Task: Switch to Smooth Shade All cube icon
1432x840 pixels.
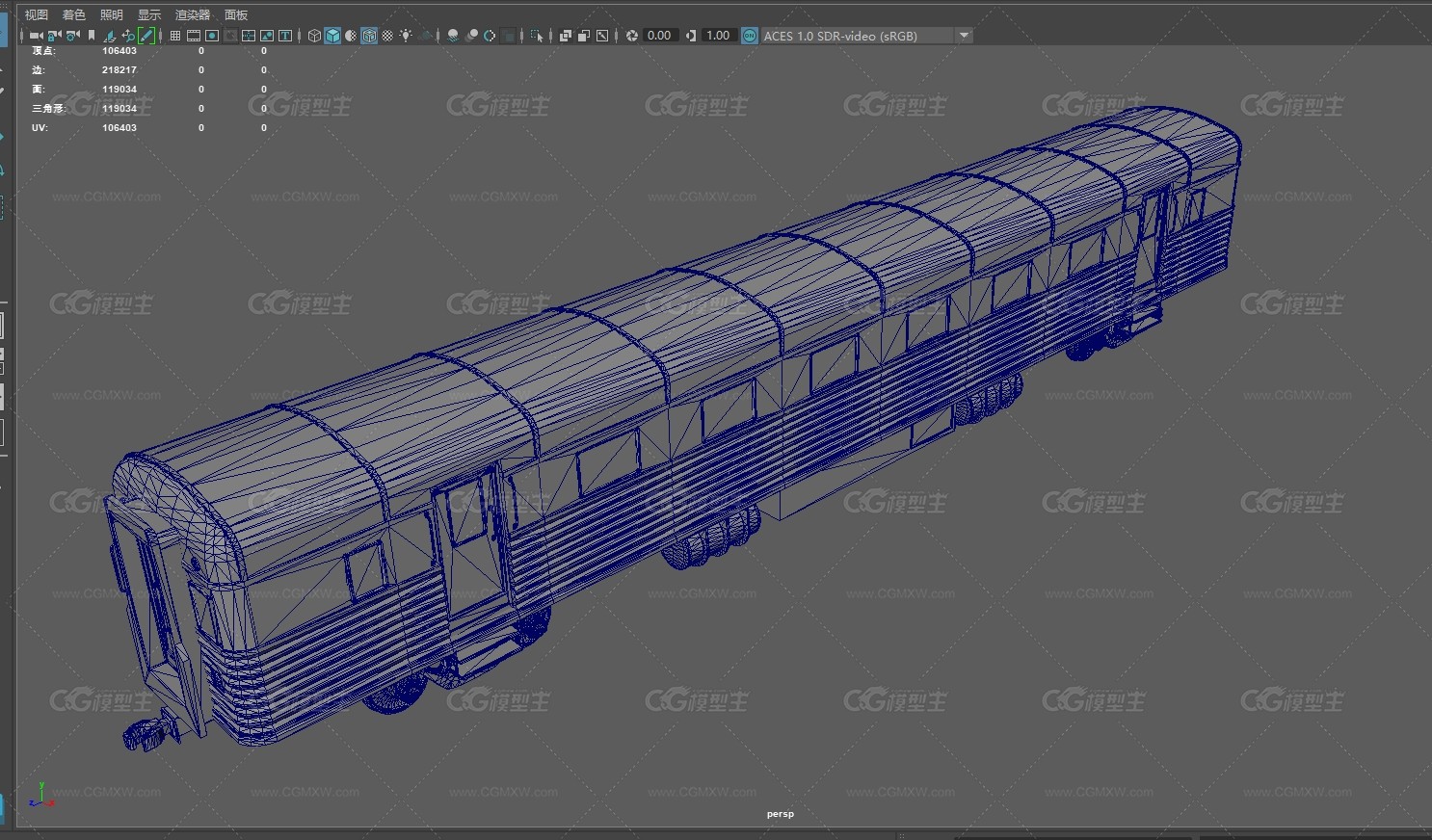Action: pos(332,36)
